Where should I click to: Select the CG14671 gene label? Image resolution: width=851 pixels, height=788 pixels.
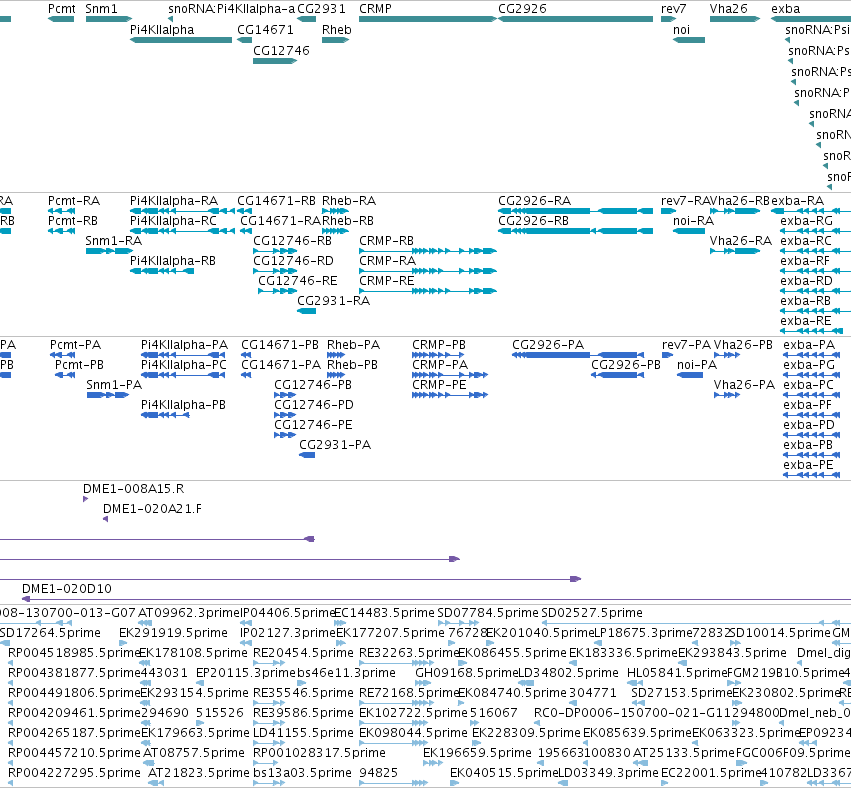coord(265,30)
